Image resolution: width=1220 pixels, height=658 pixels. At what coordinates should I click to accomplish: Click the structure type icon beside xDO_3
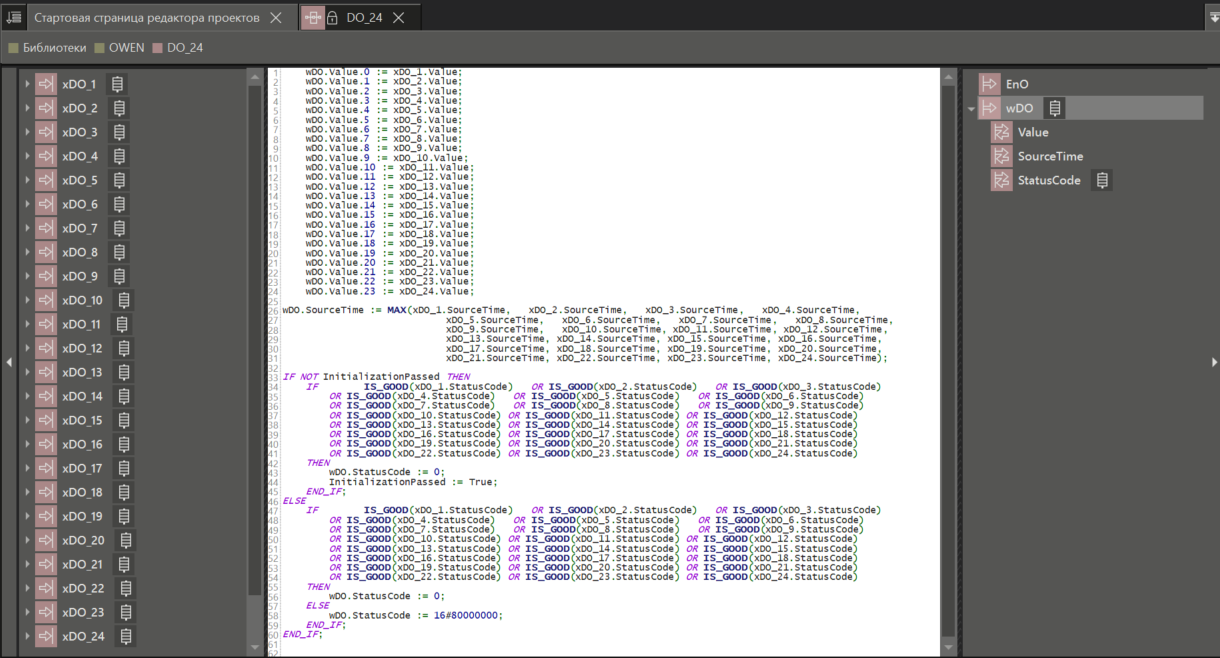coord(119,132)
